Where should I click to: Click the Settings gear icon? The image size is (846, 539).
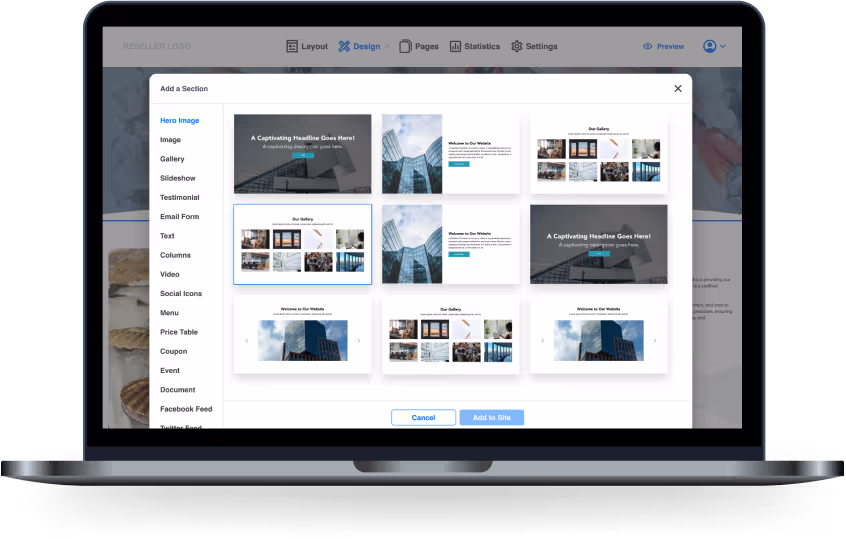coord(517,46)
